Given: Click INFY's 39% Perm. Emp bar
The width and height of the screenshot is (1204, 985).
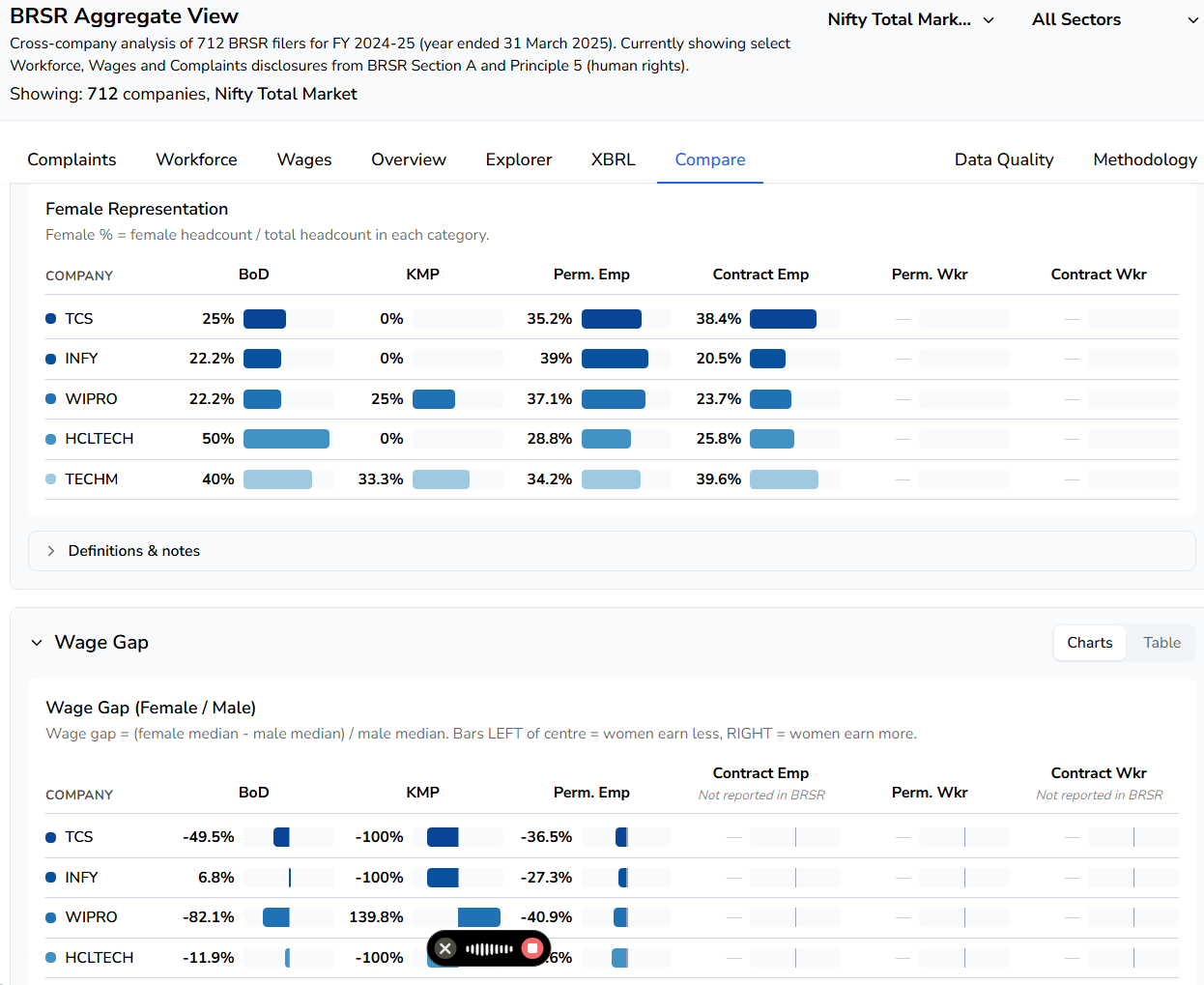Looking at the screenshot, I should tap(615, 359).
